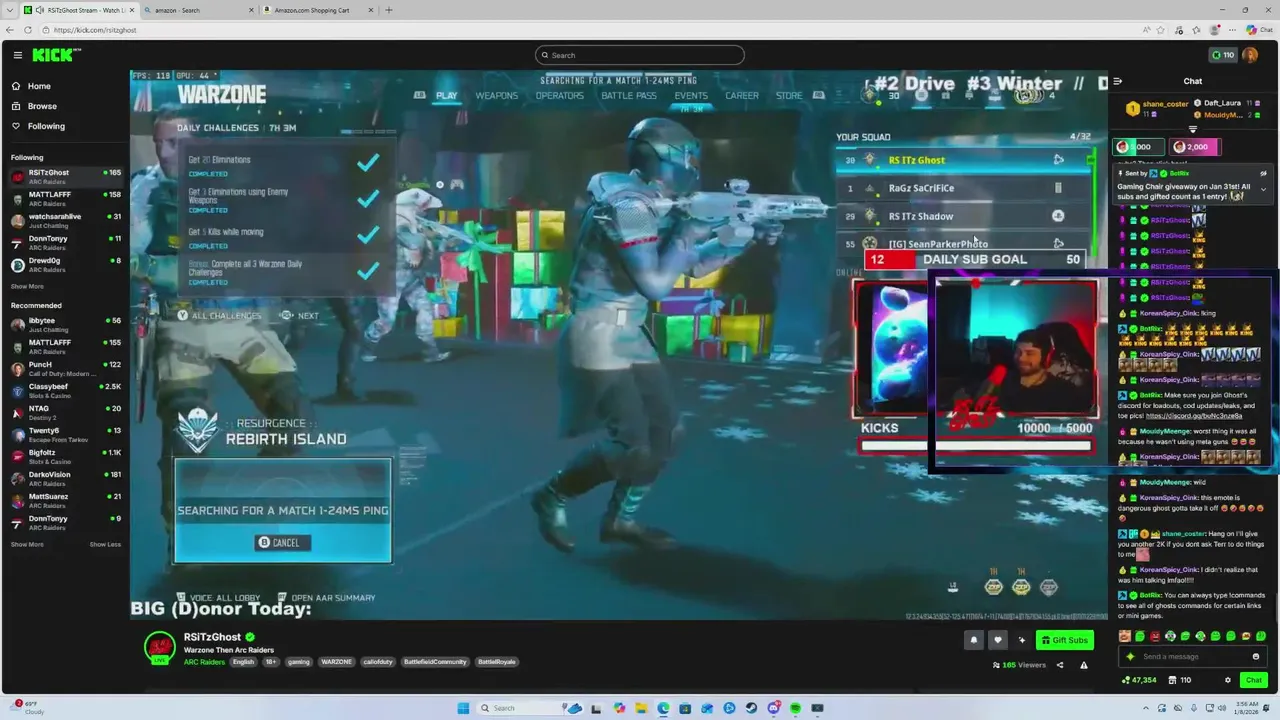Open Bigfoltz recommended channel

point(66,456)
